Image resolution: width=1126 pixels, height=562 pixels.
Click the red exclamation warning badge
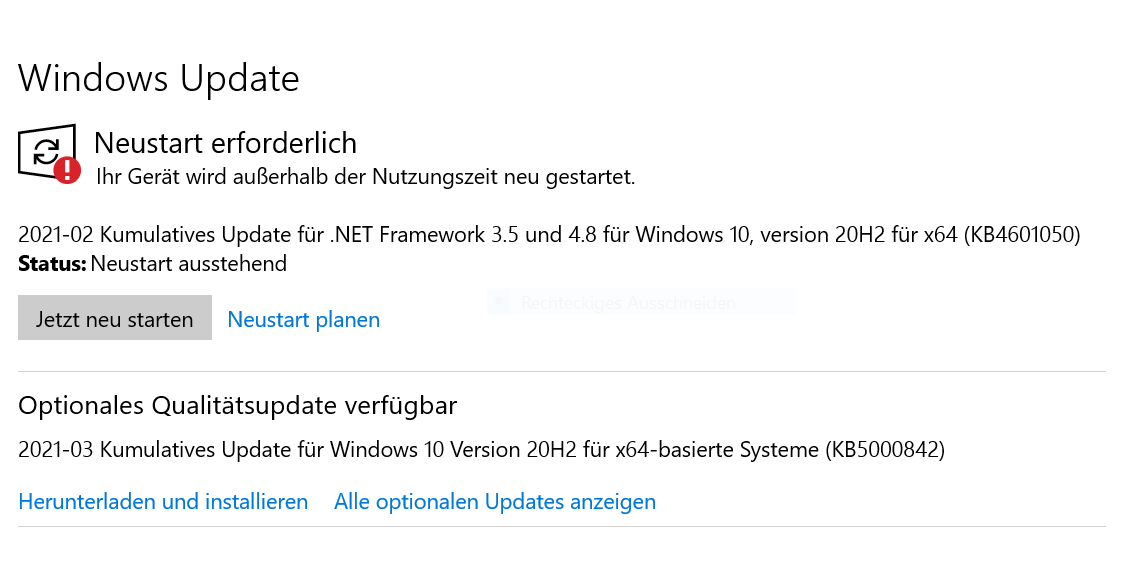point(67,170)
